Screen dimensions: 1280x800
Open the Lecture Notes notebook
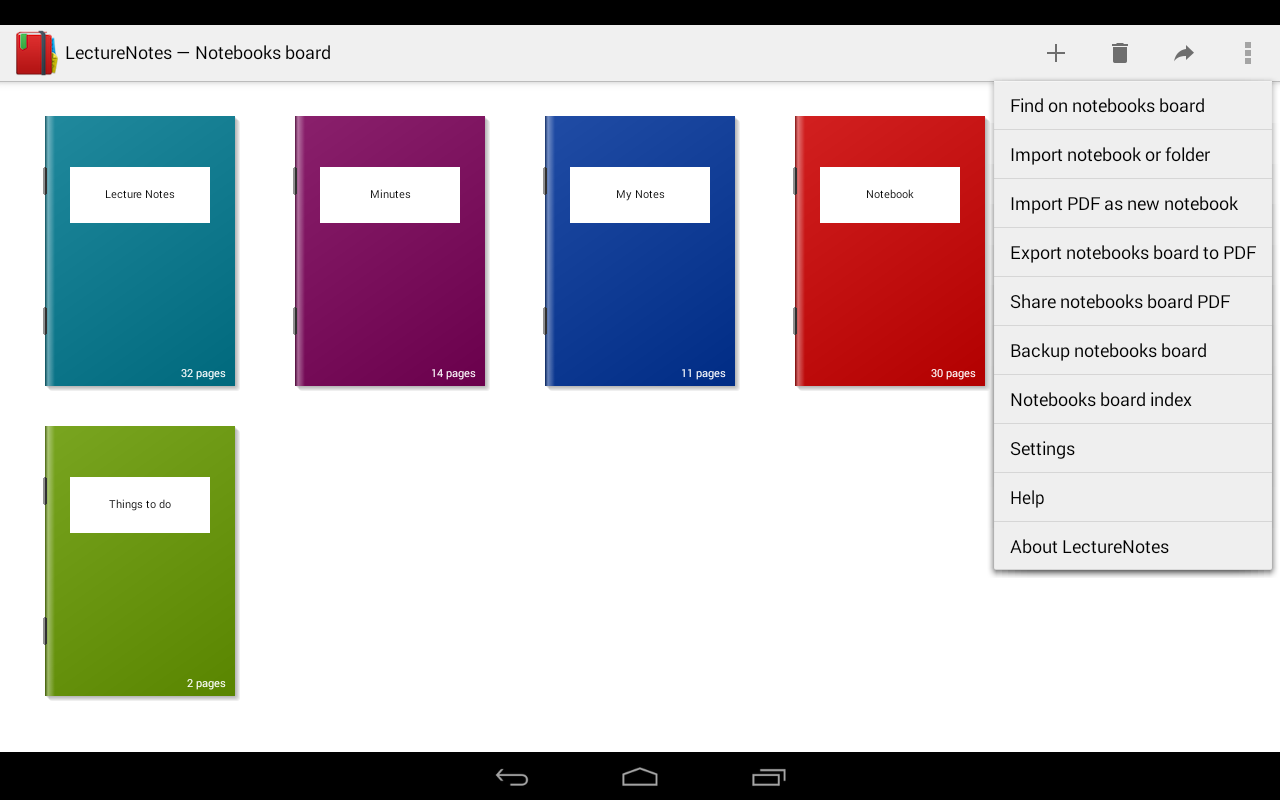(x=140, y=251)
